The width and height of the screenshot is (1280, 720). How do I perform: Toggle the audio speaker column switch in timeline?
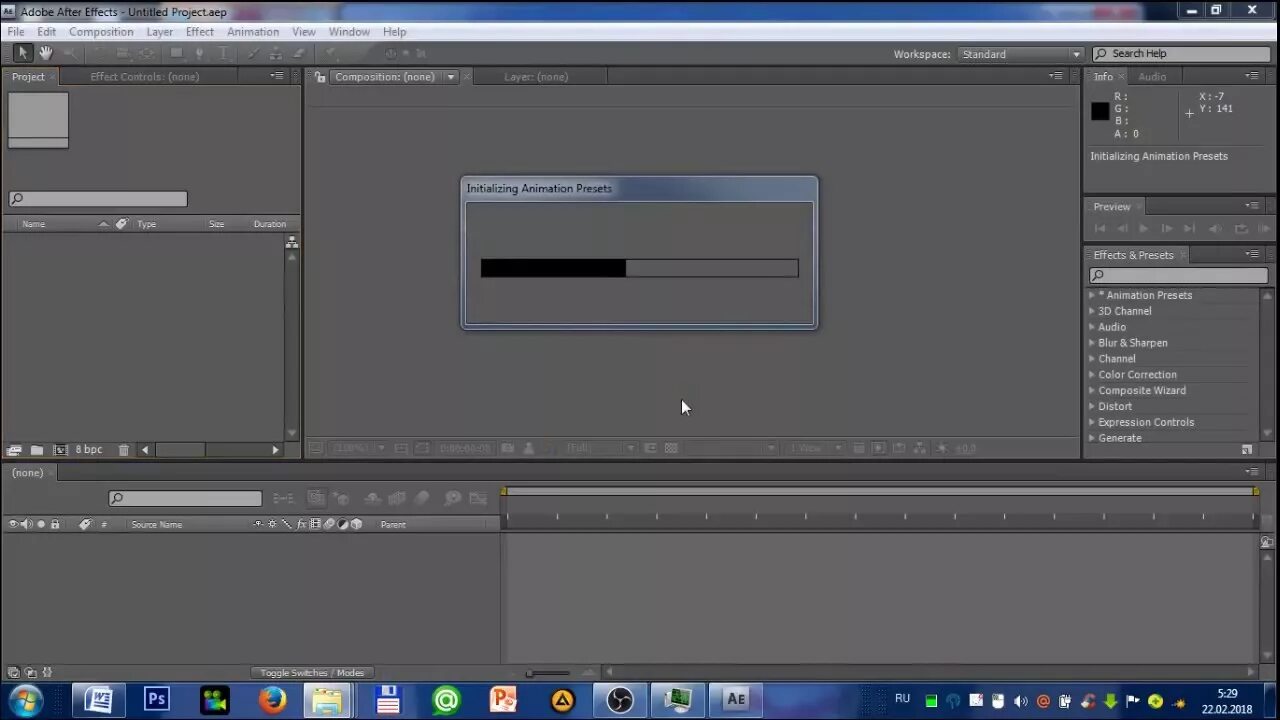(27, 524)
